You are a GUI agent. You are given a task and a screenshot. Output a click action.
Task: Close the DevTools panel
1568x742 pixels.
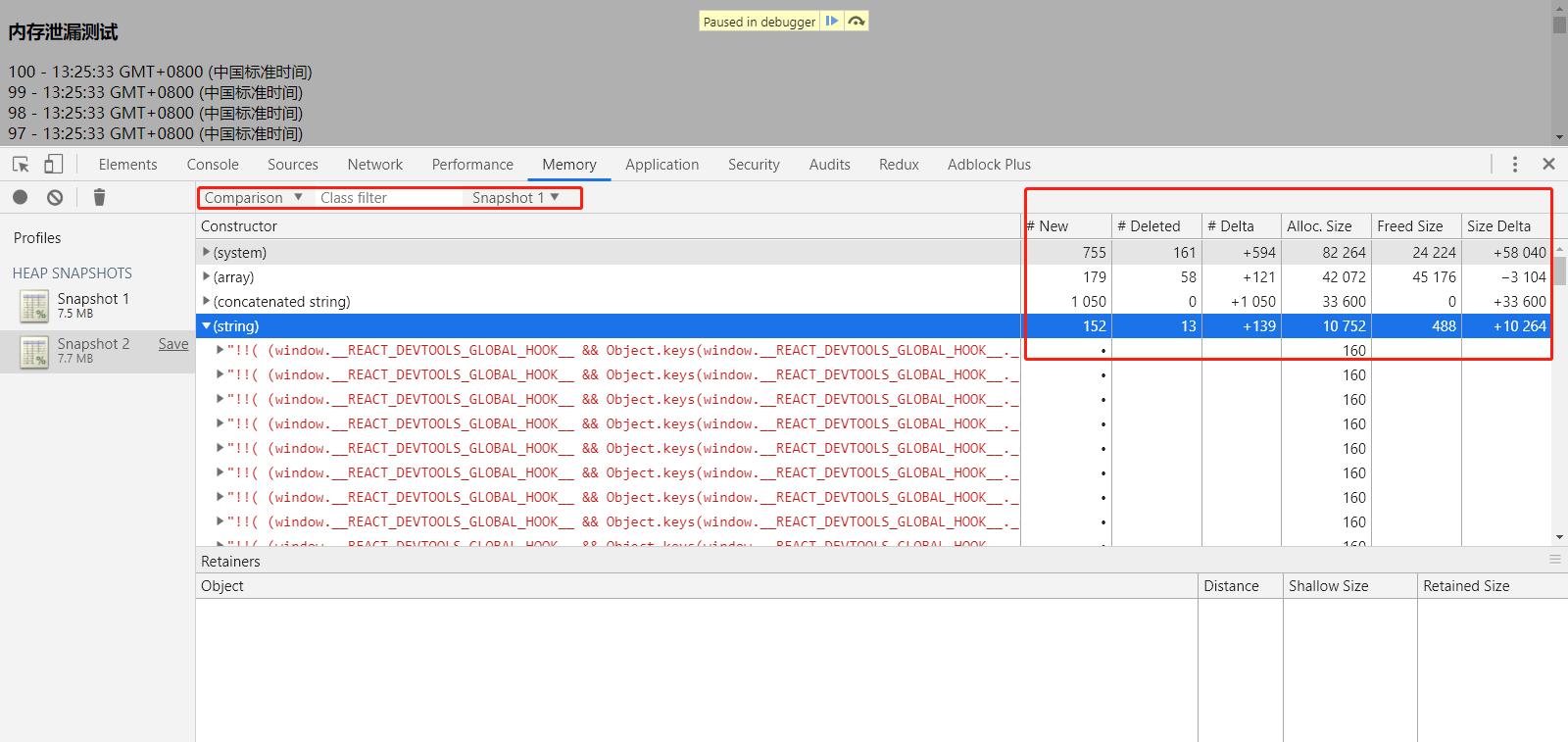pyautogui.click(x=1548, y=165)
